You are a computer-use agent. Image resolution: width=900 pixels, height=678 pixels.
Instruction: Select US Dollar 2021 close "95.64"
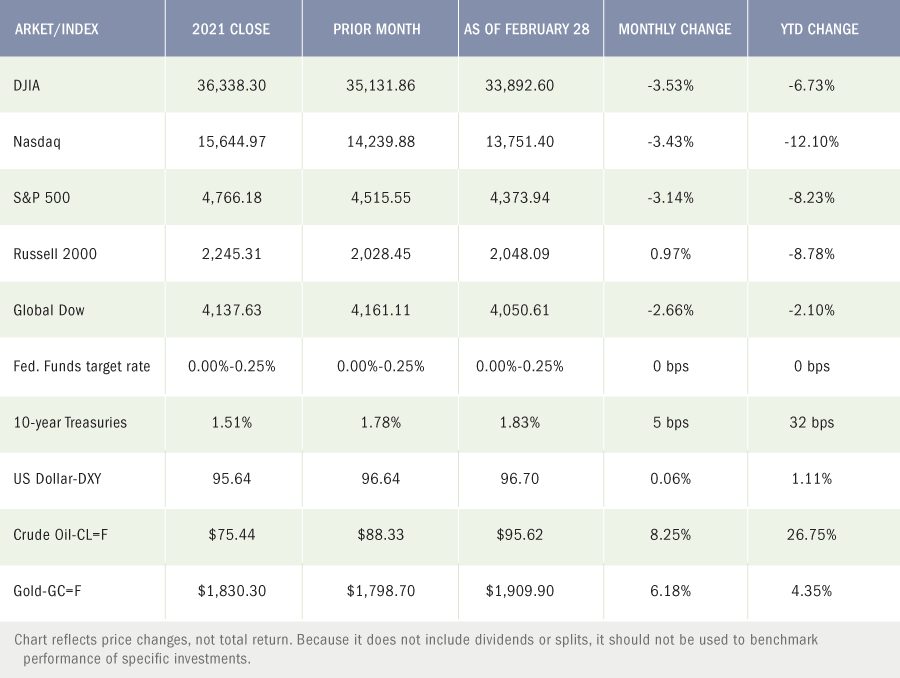tap(232, 479)
